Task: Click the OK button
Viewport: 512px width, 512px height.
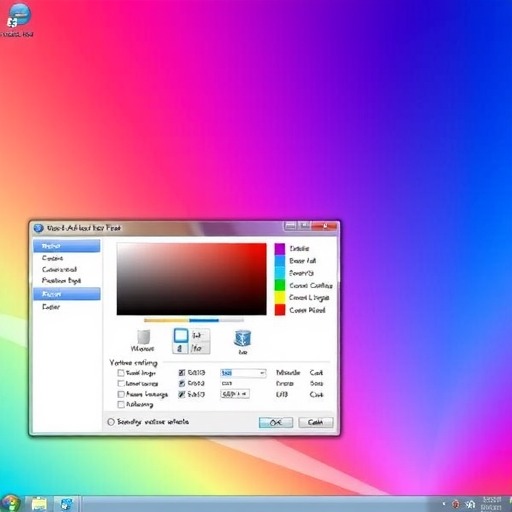Action: [276, 422]
